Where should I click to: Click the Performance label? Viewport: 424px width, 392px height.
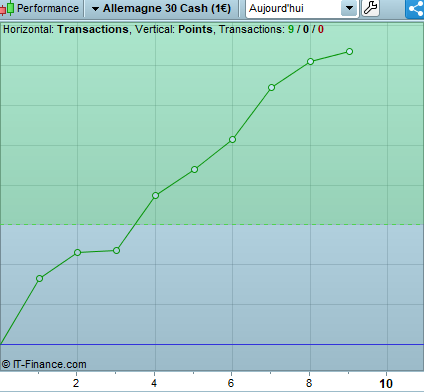tap(48, 8)
